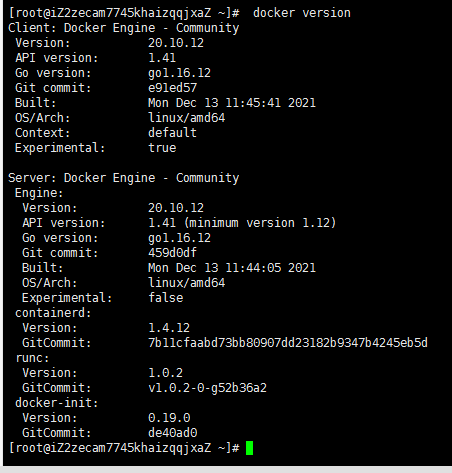452x473 pixels.
Task: Click the containerd: section label
Action: pyautogui.click(x=53, y=313)
